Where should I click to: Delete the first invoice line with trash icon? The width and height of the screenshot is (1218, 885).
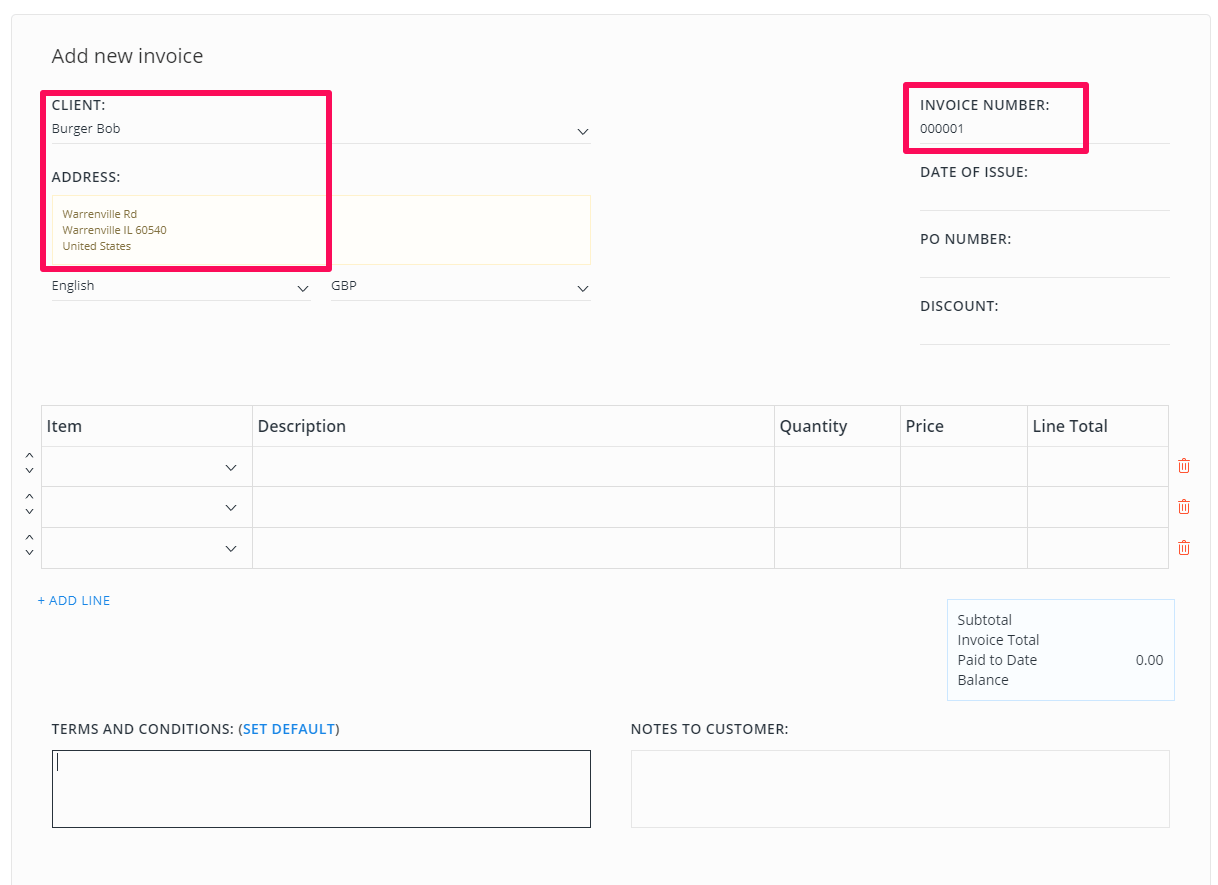coord(1184,466)
